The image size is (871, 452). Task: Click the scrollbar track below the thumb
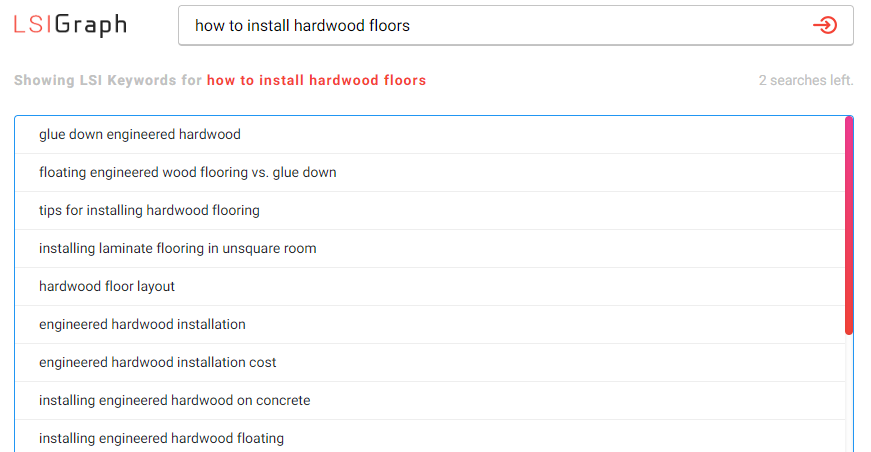(x=849, y=393)
